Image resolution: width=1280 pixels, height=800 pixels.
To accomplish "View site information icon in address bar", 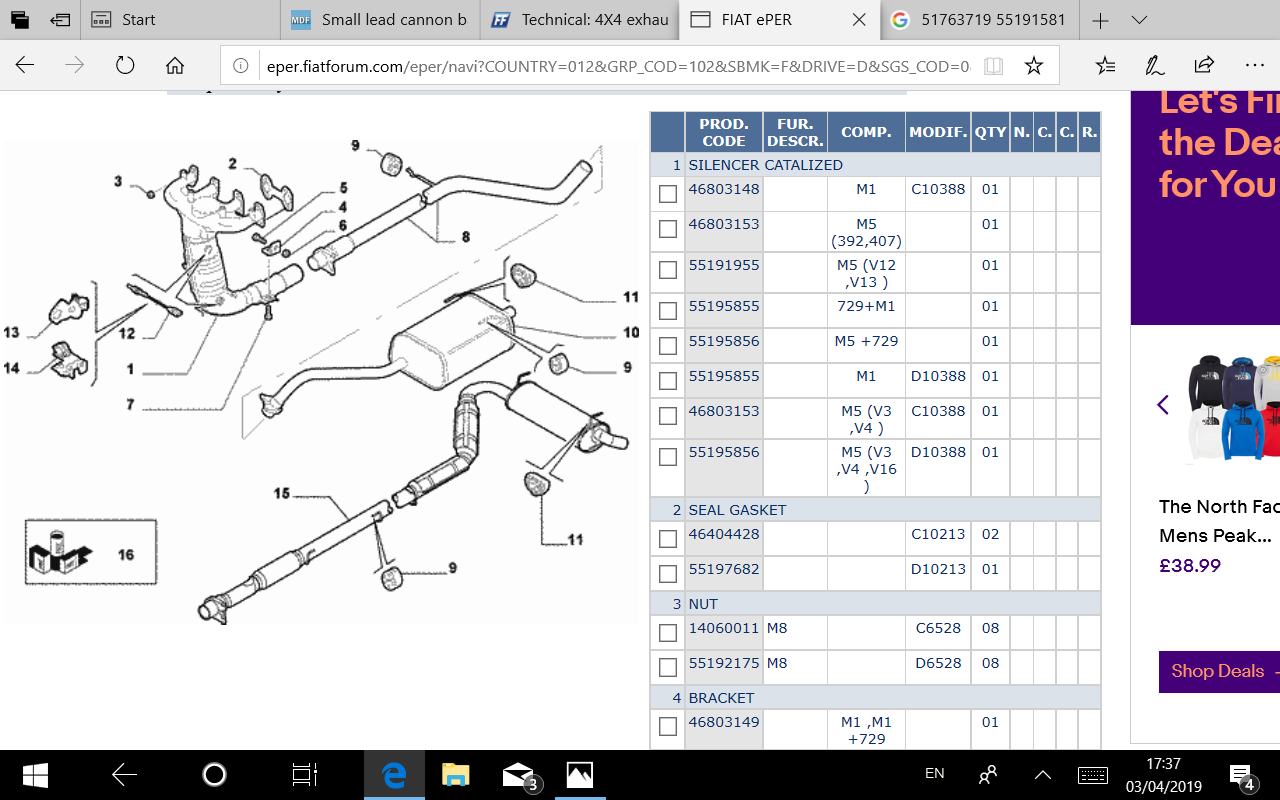I will click(x=240, y=66).
